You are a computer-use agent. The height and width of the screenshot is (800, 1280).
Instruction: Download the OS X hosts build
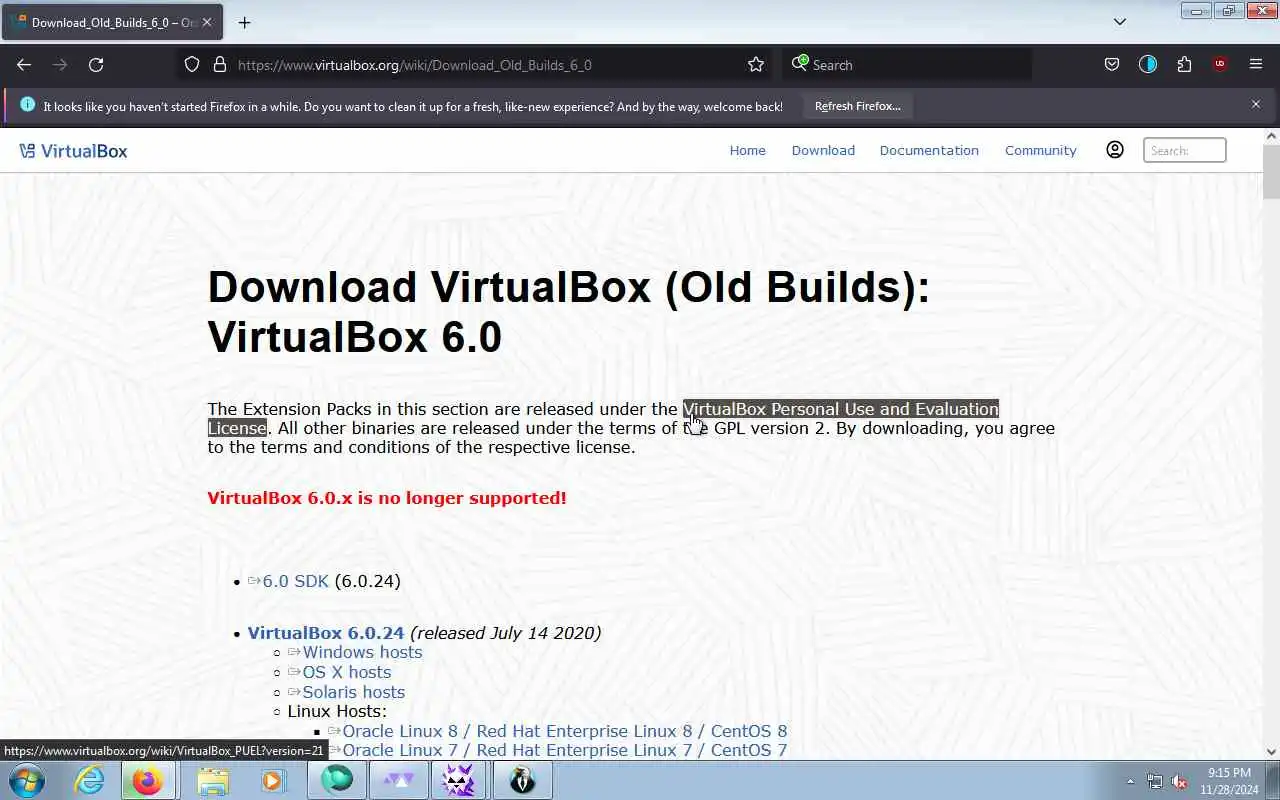tap(346, 672)
